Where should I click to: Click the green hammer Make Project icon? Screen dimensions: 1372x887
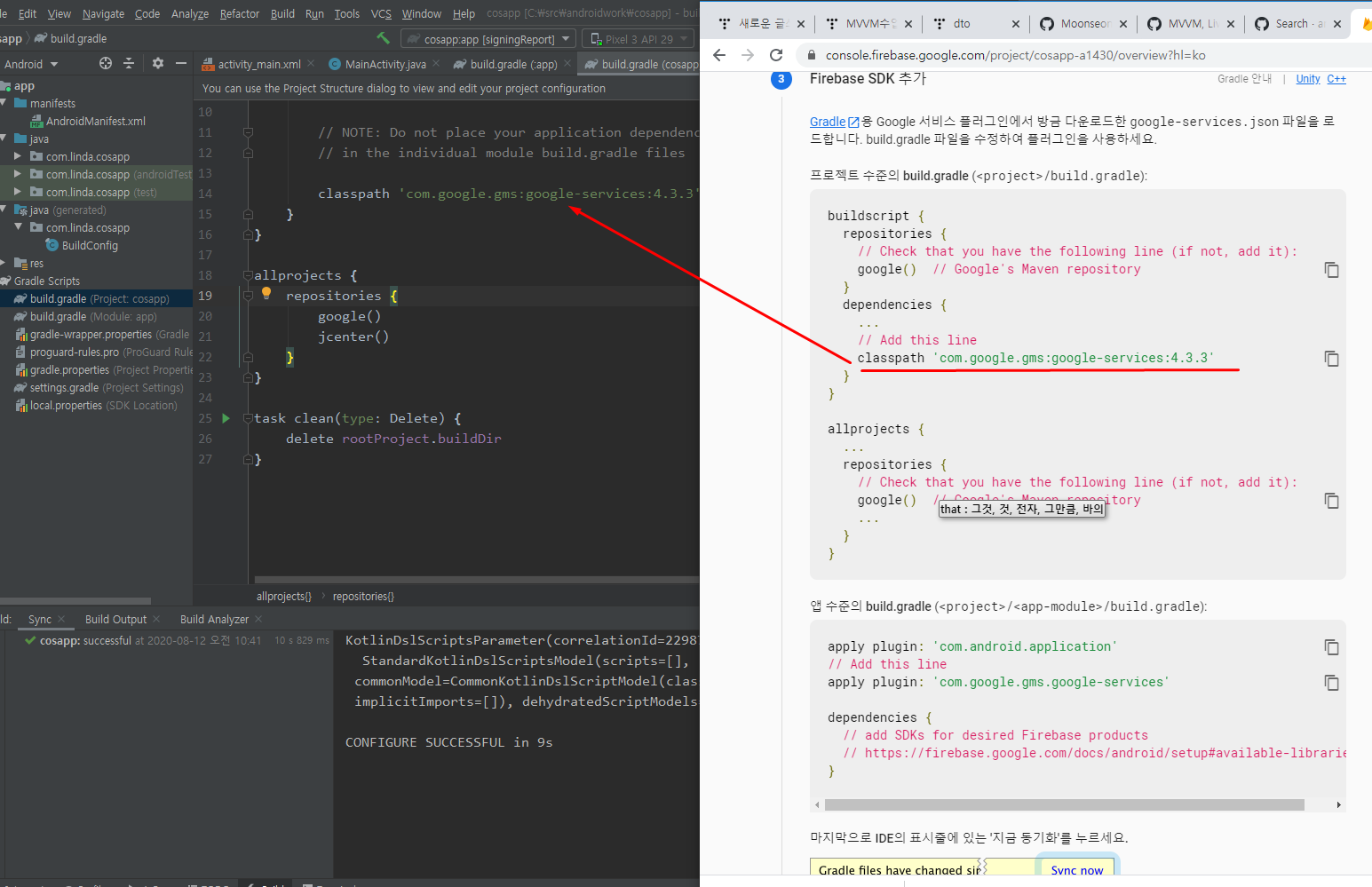pyautogui.click(x=383, y=38)
